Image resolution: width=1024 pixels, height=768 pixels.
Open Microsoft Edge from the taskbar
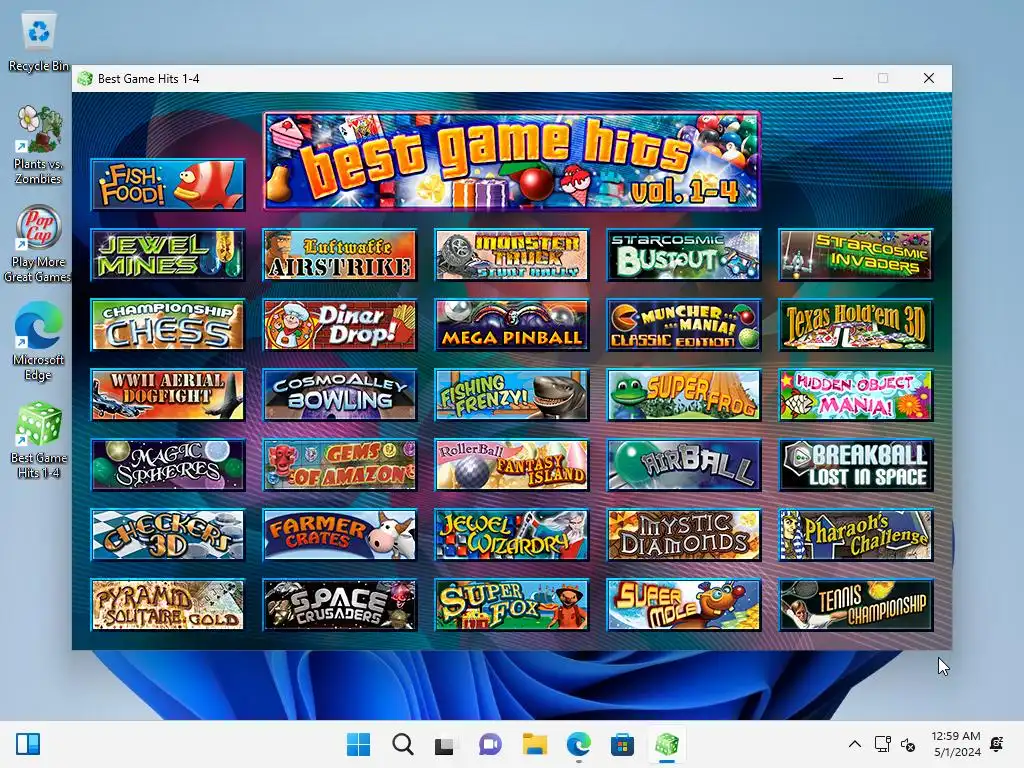click(x=579, y=744)
